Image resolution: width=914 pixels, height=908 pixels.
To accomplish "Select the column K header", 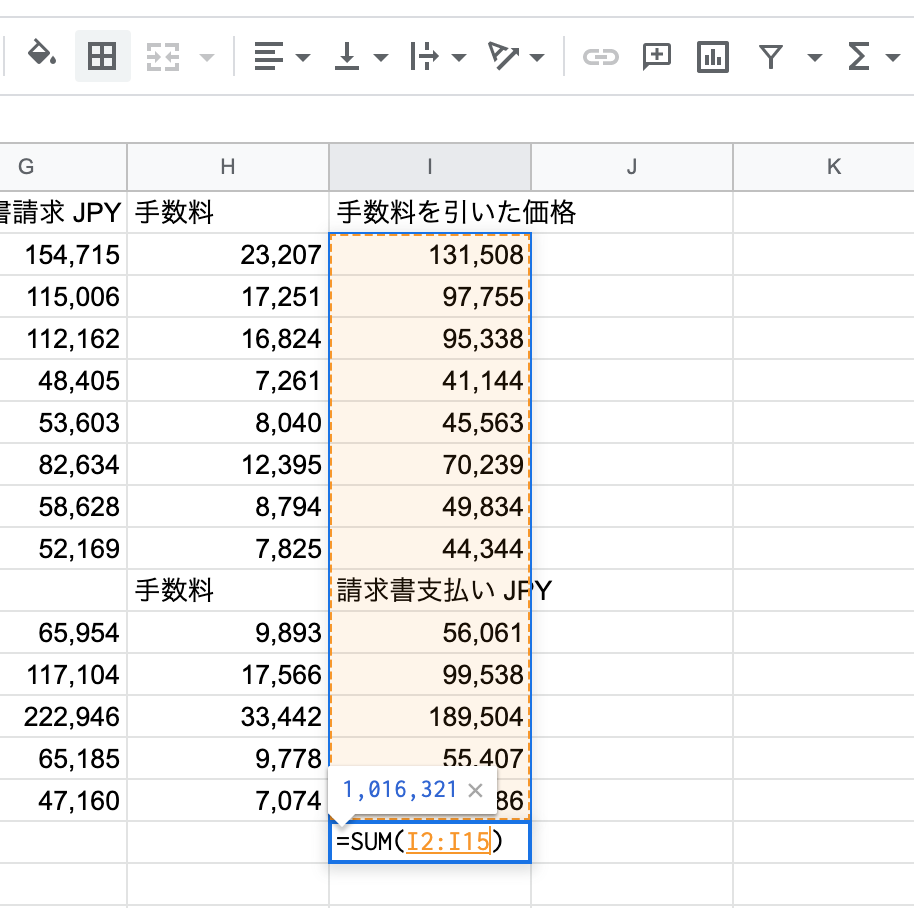I will pos(833,167).
